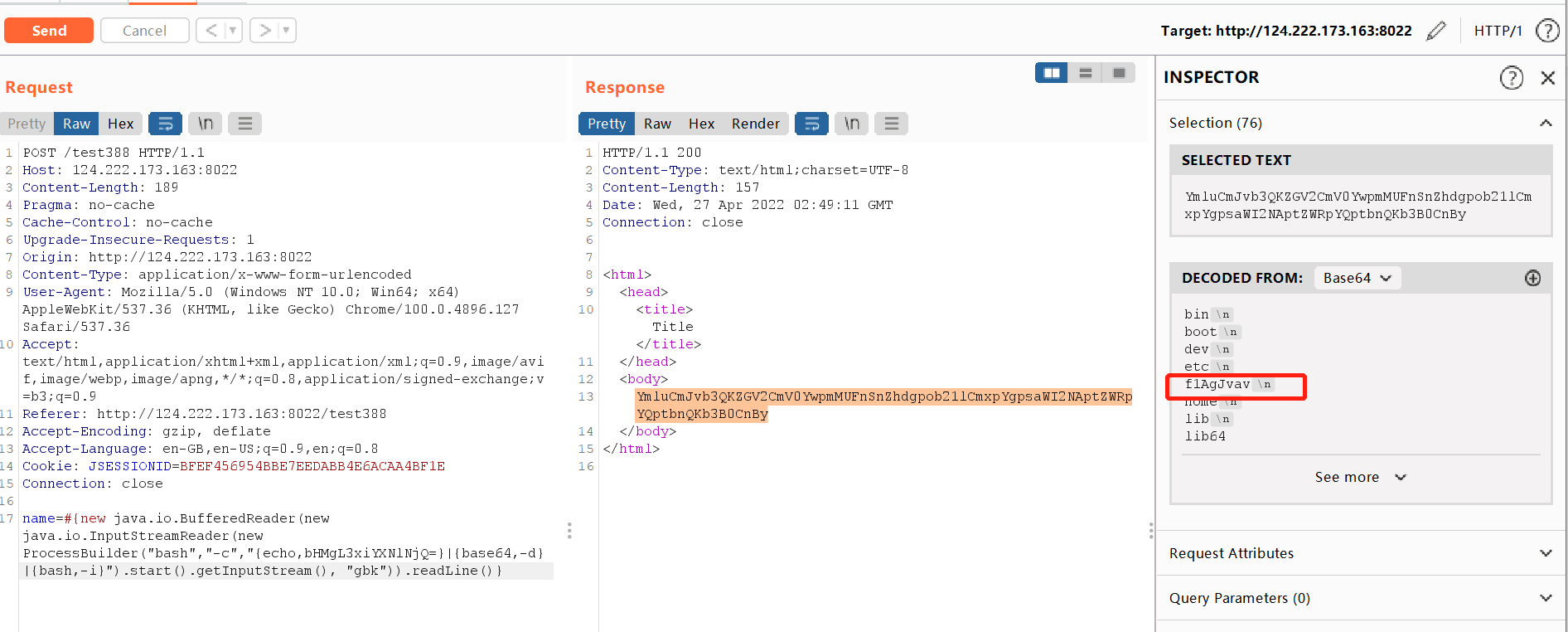Edit target with the pencil icon
Image resolution: width=1568 pixels, height=632 pixels.
1436,31
